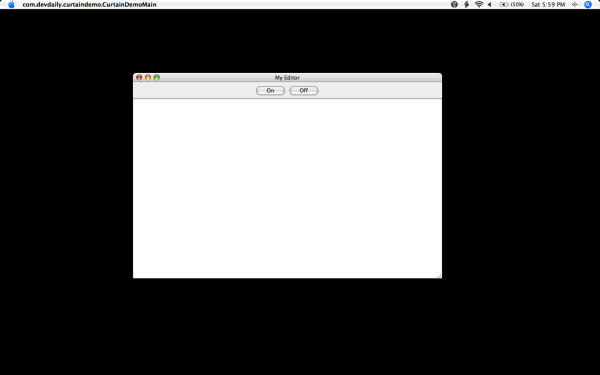Viewport: 600px width, 375px height.
Task: Click the On button in My Editor
Action: (x=270, y=91)
